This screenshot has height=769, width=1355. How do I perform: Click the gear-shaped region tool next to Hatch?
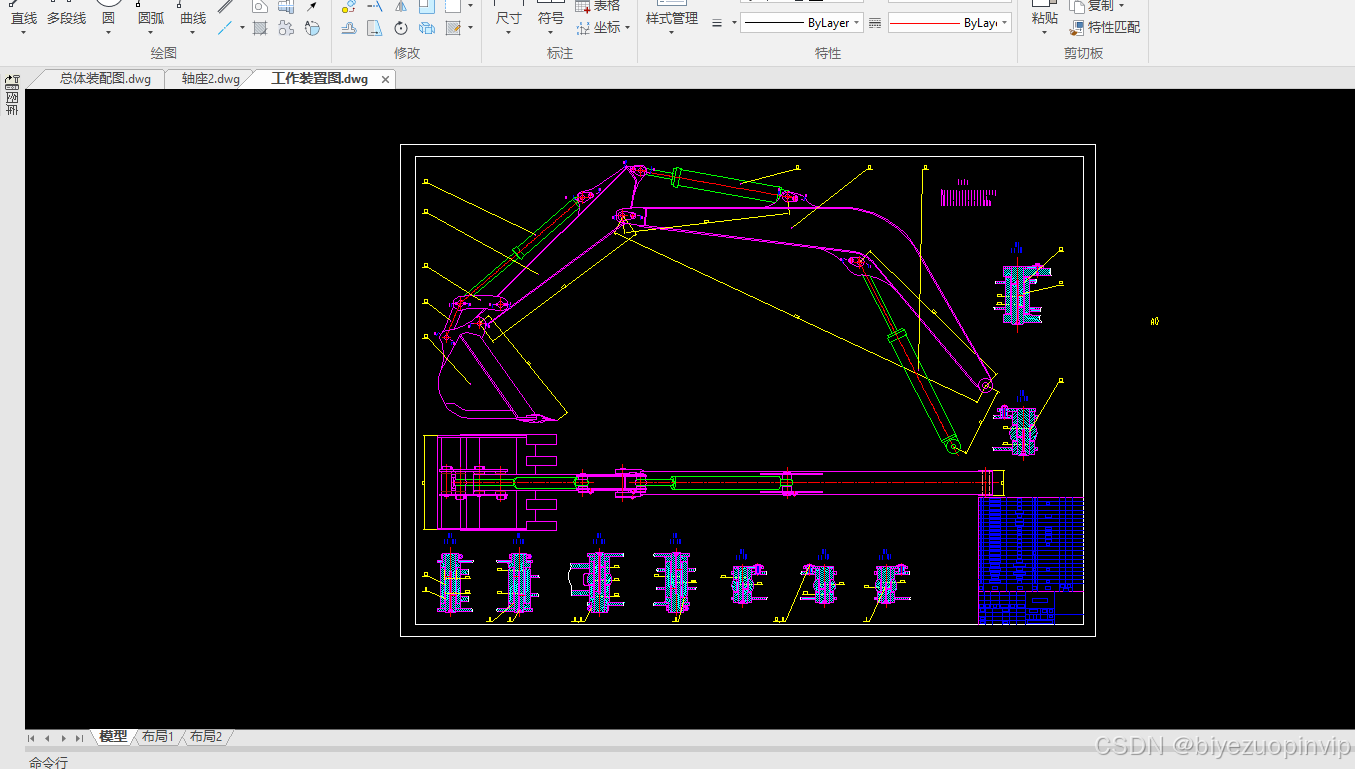[x=286, y=28]
